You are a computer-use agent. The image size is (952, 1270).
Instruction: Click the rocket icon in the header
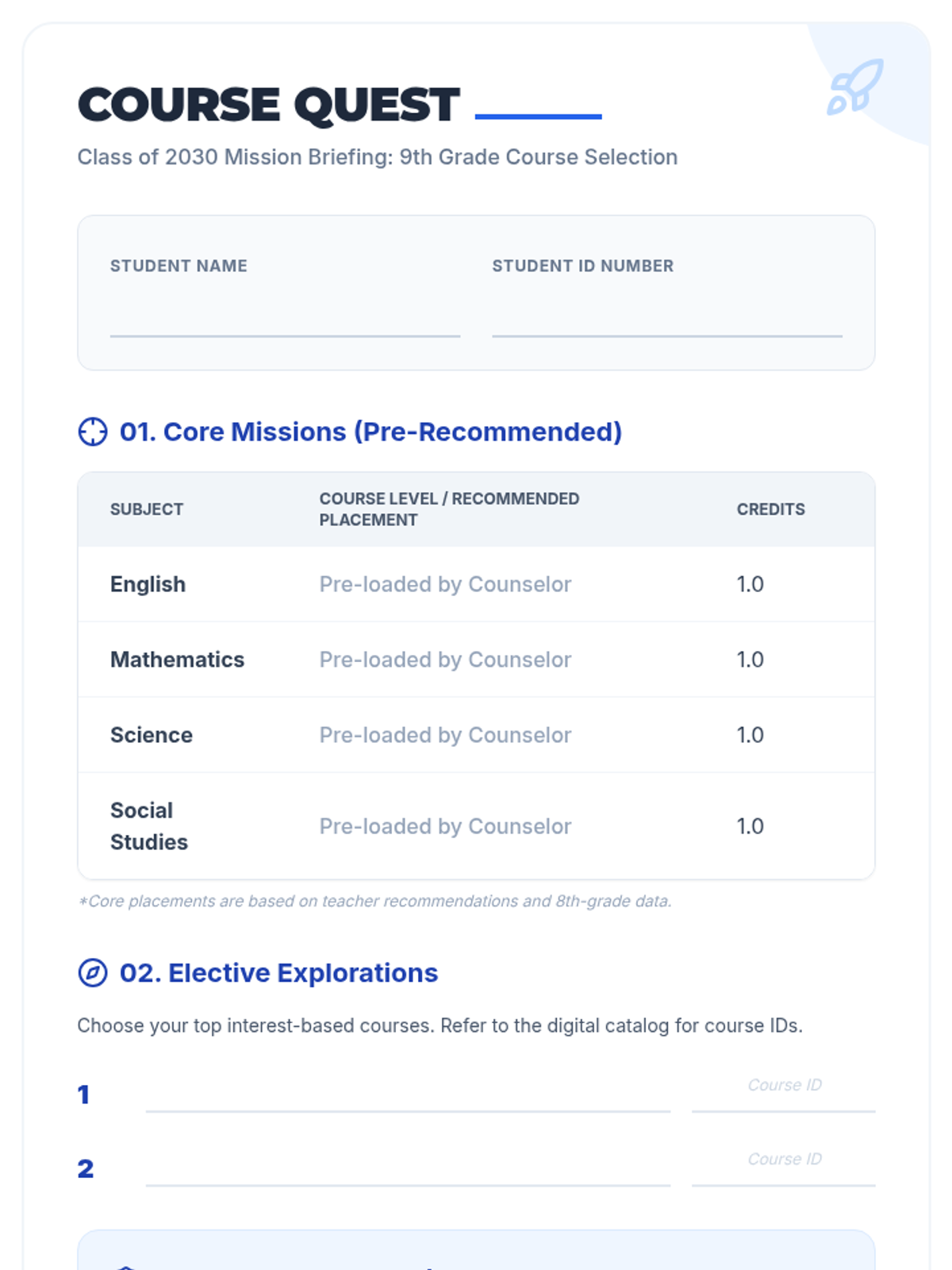(x=855, y=87)
